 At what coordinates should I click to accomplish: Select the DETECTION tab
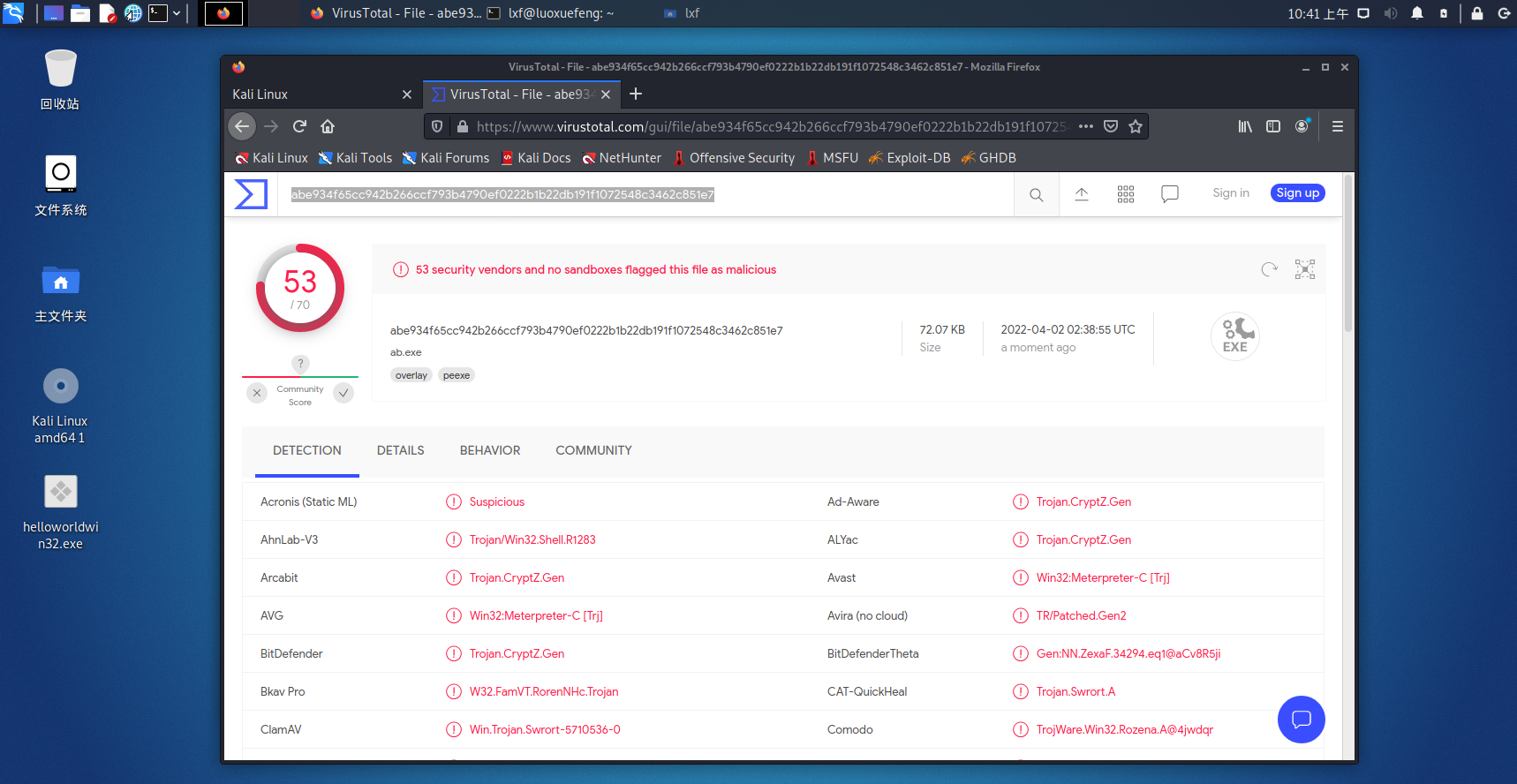pyautogui.click(x=307, y=450)
